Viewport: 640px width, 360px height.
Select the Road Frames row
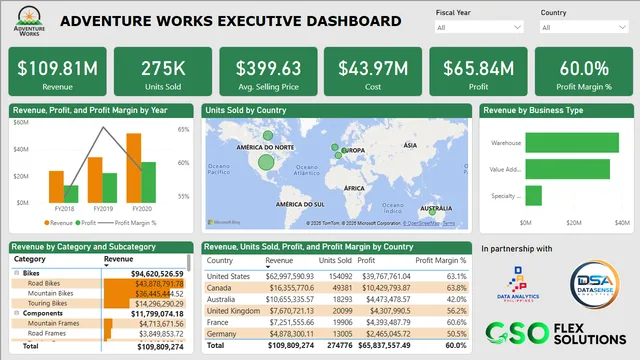point(98,333)
